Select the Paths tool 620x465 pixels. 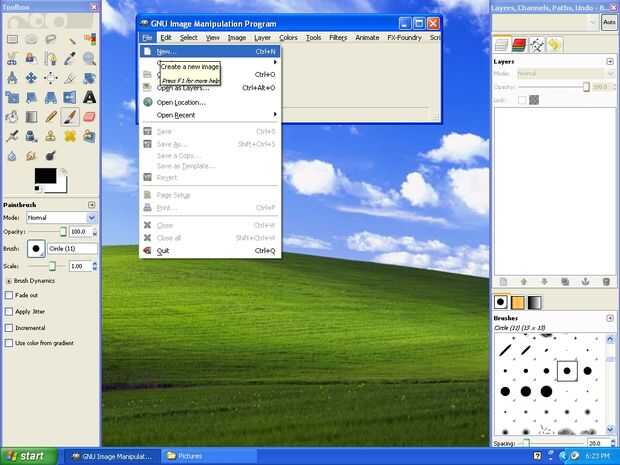pyautogui.click(x=51, y=59)
